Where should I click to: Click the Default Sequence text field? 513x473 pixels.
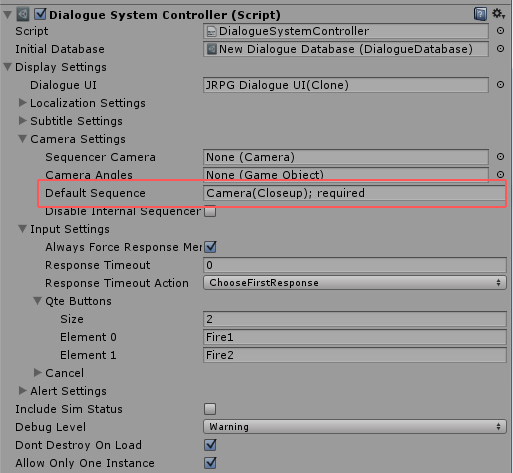point(355,193)
